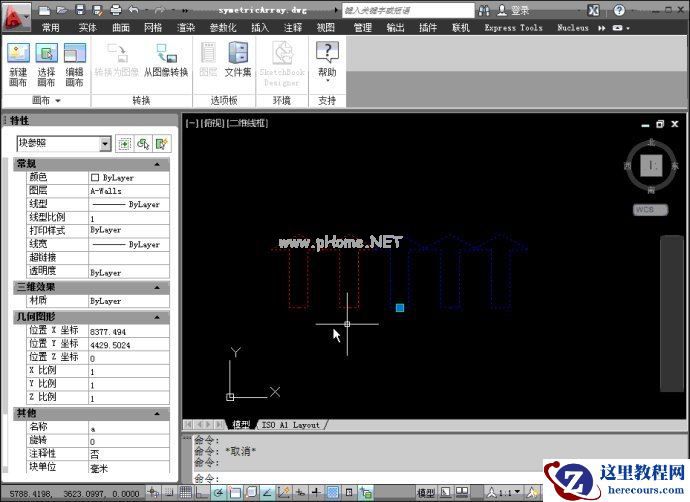The width and height of the screenshot is (690, 502).
Task: Click the navigation bar on the right side of the viewport
Action: pos(672,313)
